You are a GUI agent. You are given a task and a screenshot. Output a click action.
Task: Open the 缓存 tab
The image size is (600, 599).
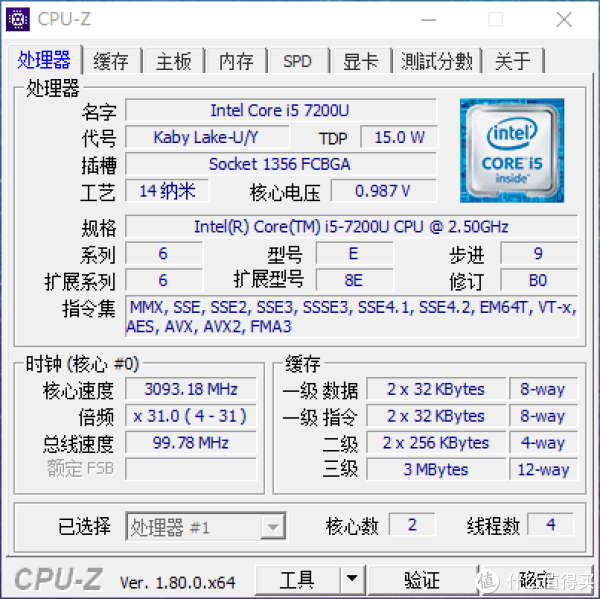tap(111, 61)
